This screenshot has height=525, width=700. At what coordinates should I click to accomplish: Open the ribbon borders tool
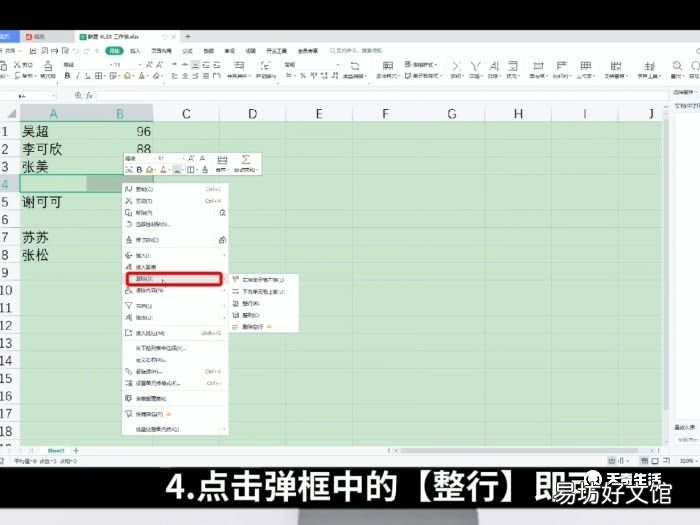[x=99, y=76]
